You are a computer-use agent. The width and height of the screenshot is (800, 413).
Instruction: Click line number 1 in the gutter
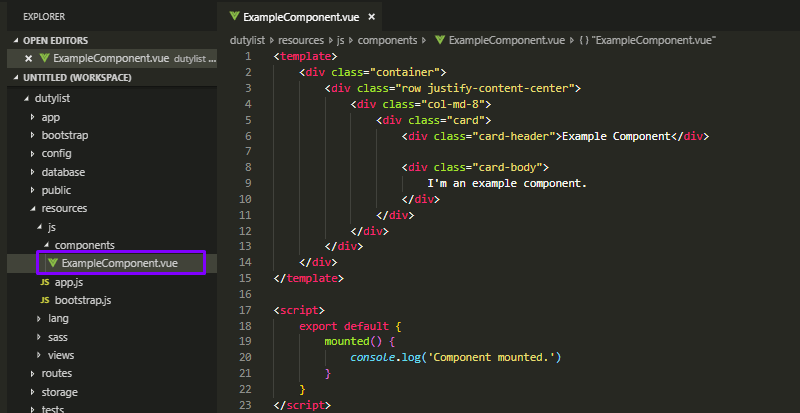point(248,56)
